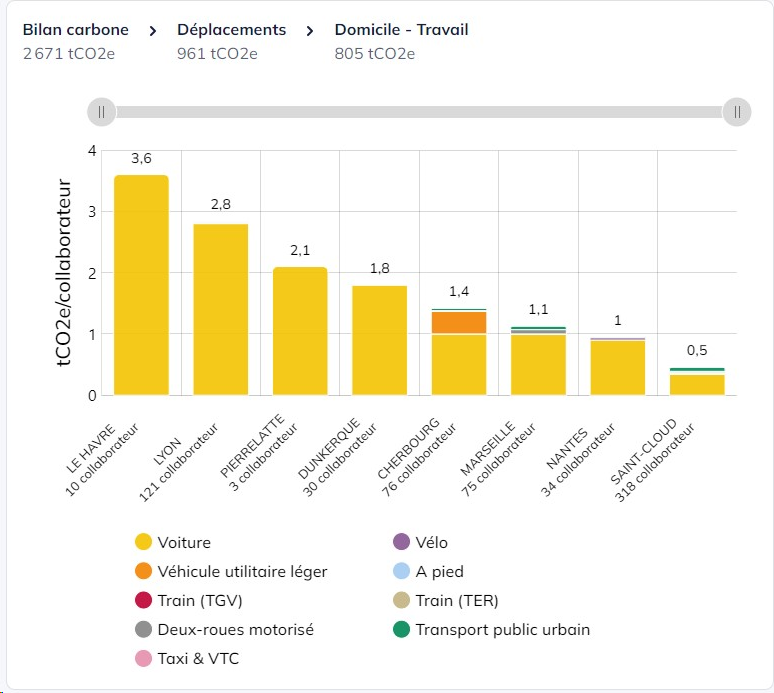The height and width of the screenshot is (693, 774).
Task: Click the 1,4 value label
Action: (459, 292)
